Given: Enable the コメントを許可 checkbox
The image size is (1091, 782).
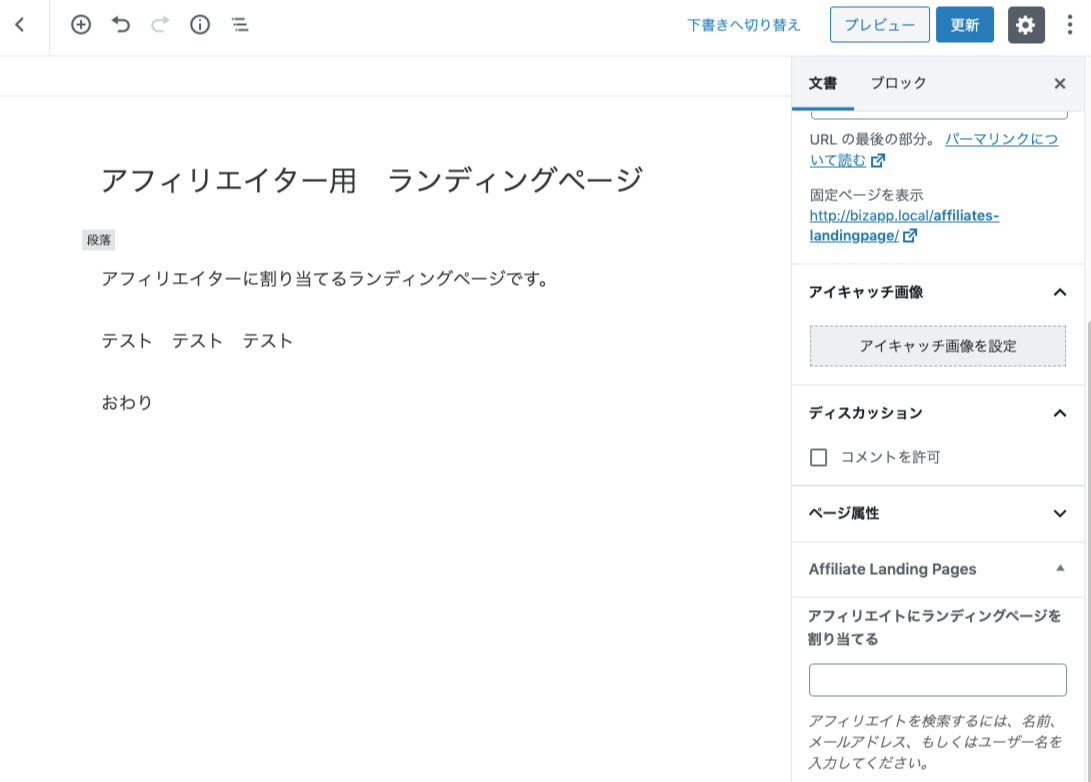Looking at the screenshot, I should point(818,457).
